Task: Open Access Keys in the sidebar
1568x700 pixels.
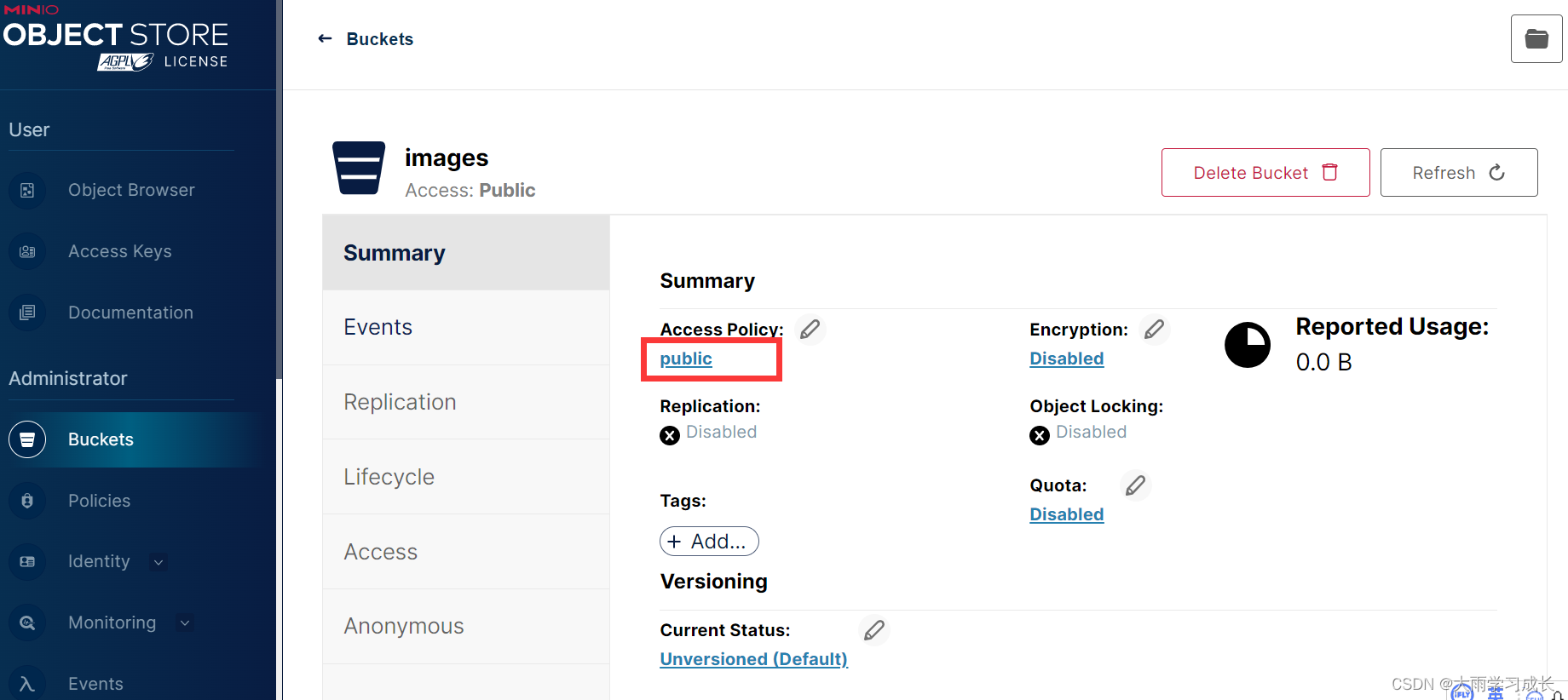Action: click(x=119, y=251)
